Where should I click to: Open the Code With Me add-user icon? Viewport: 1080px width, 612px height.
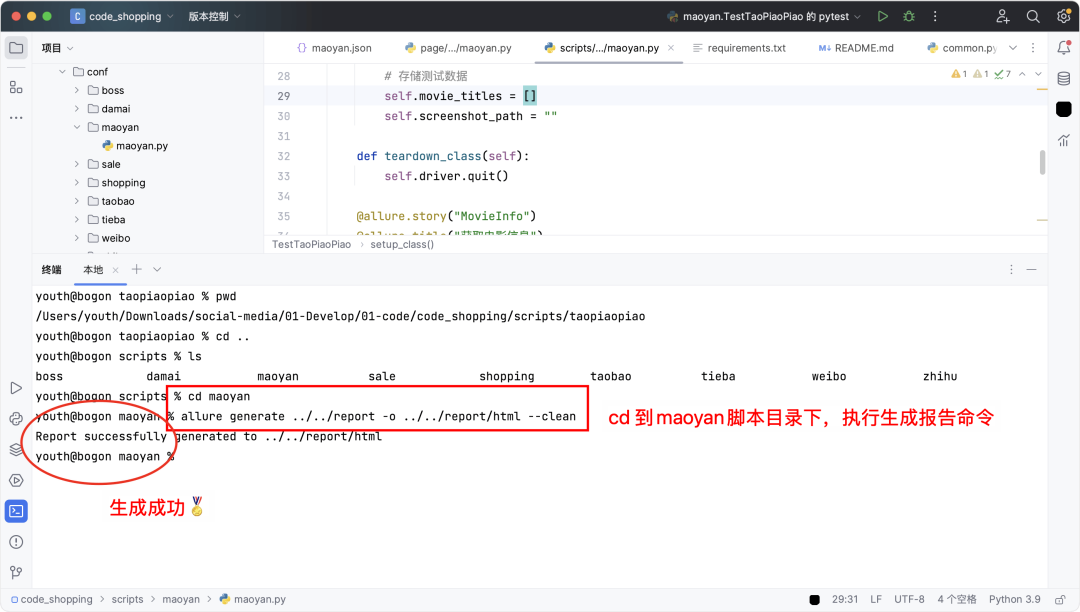coord(1003,17)
